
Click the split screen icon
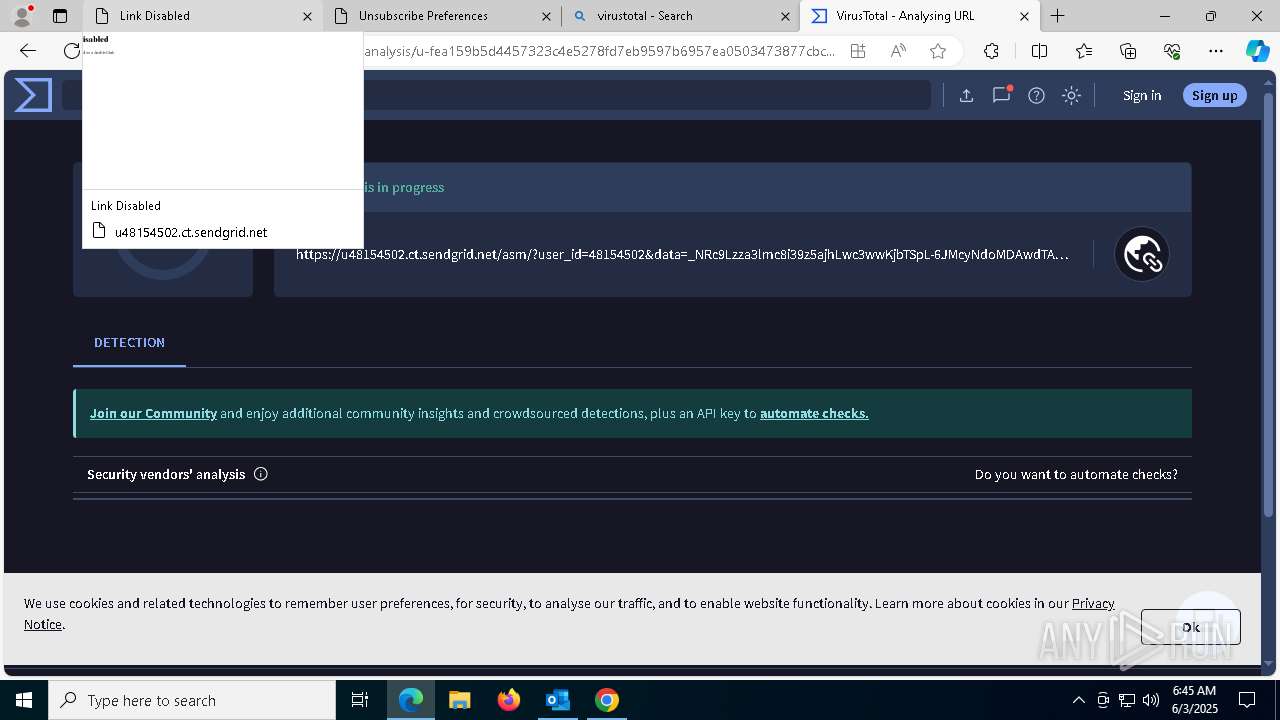pyautogui.click(x=1039, y=51)
